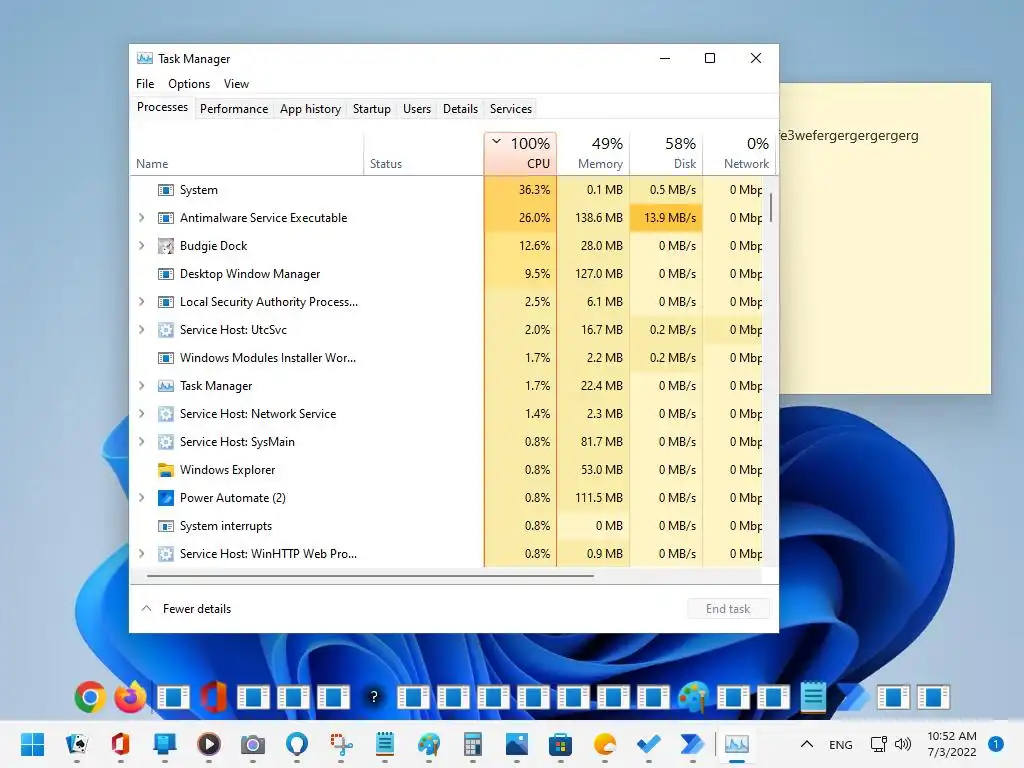Open the Tips lightbulb taskbar icon

[296, 744]
